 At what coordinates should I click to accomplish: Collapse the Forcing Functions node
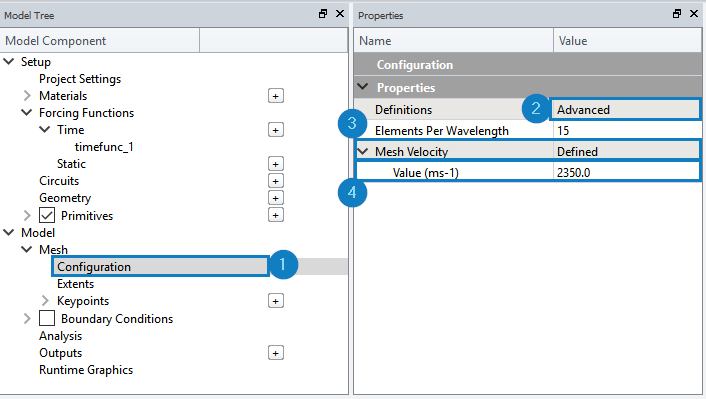tap(27, 112)
